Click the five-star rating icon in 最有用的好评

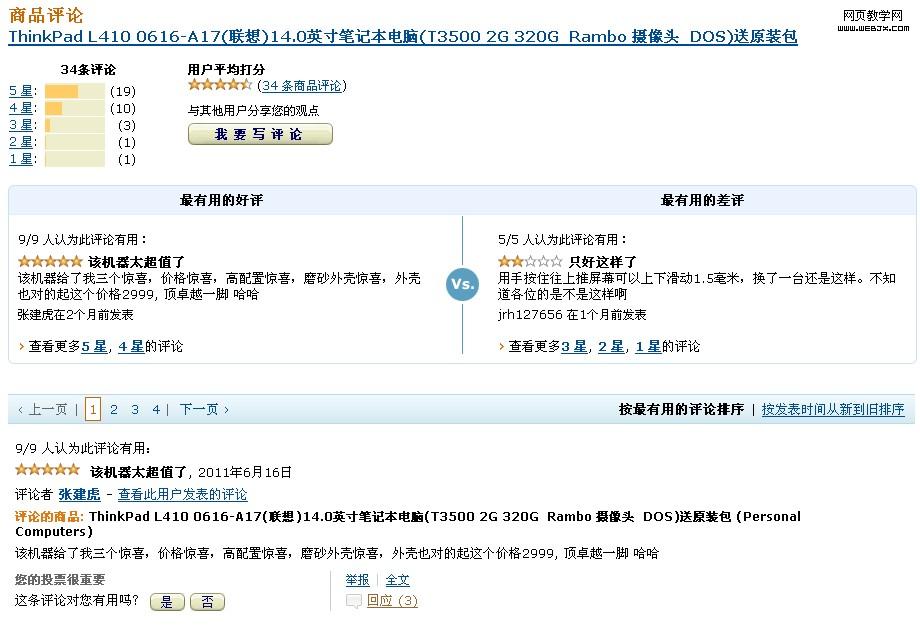point(50,262)
